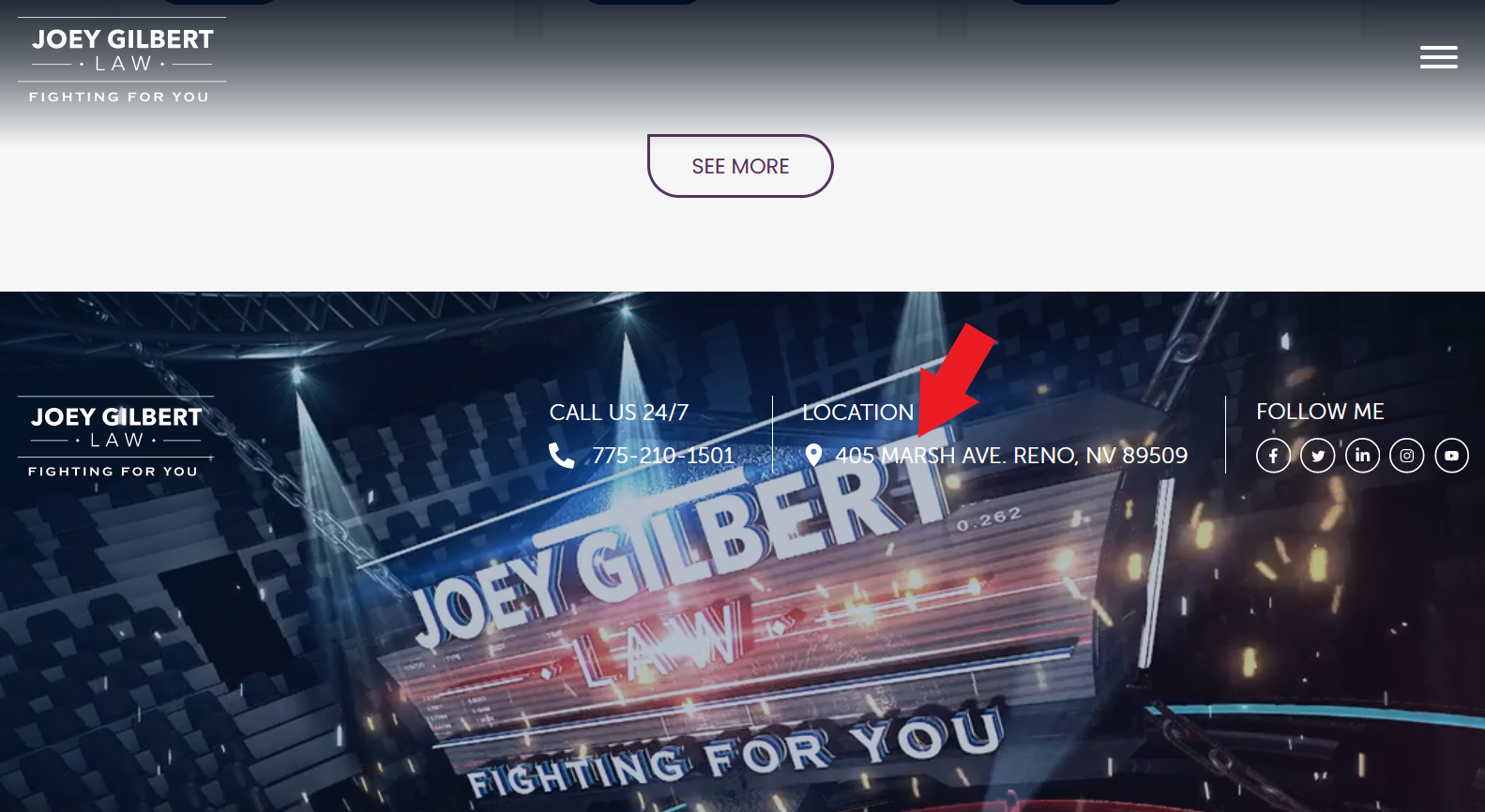The image size is (1485, 812).
Task: Select the CALL US 24/7 heading
Action: pos(619,413)
